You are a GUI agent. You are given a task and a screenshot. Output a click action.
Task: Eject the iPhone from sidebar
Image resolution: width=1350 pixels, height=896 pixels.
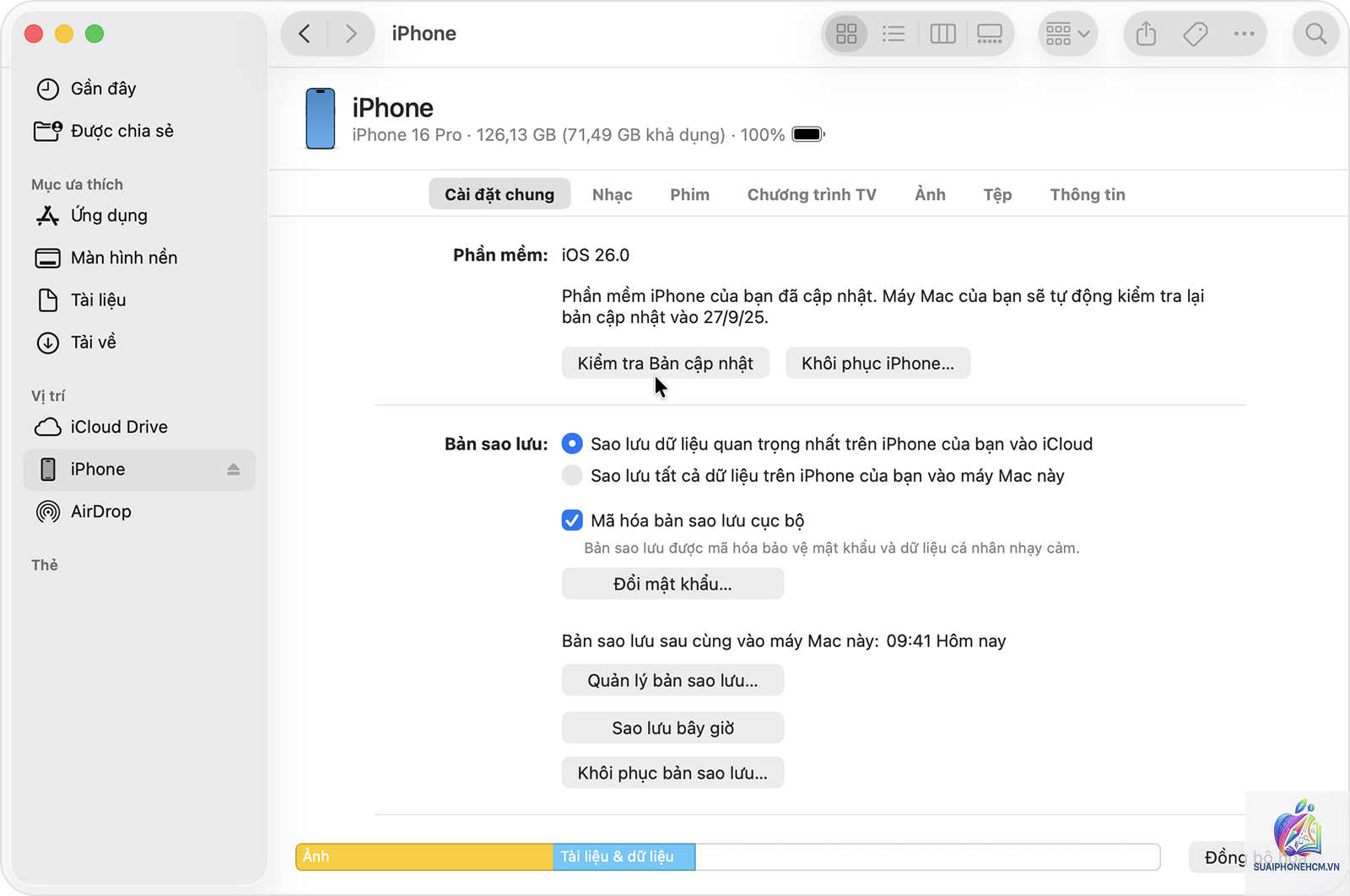click(234, 469)
